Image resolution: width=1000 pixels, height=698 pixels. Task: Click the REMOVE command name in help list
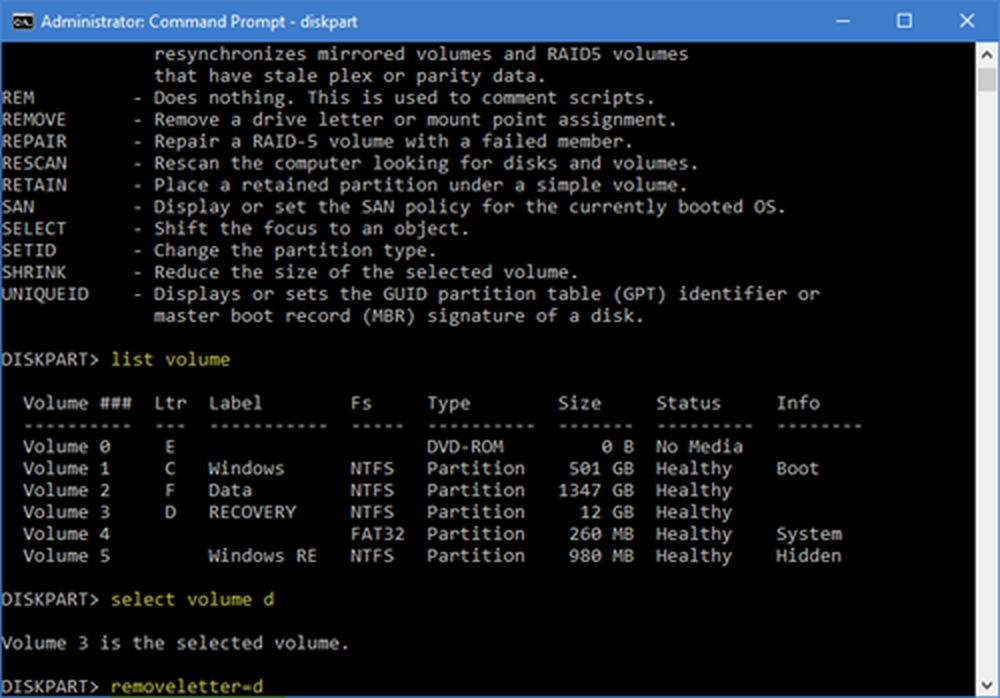point(34,120)
